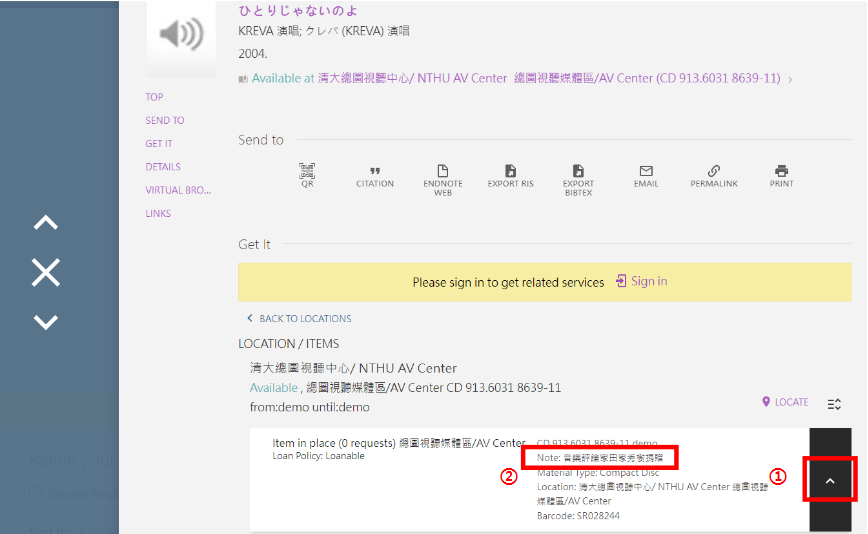
Task: Send the record by Email
Action: (x=646, y=177)
